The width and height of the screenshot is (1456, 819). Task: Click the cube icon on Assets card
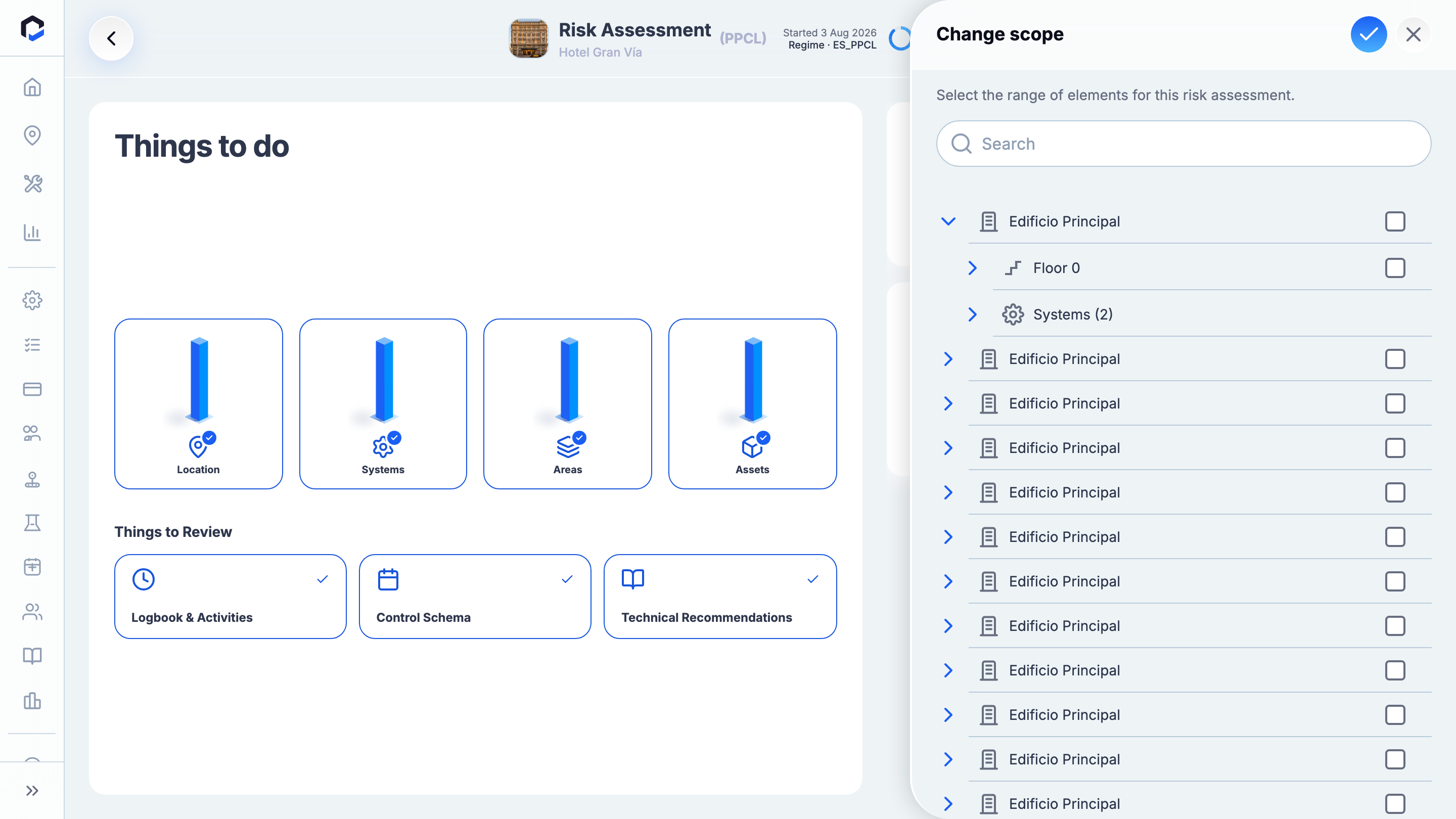[x=752, y=447]
